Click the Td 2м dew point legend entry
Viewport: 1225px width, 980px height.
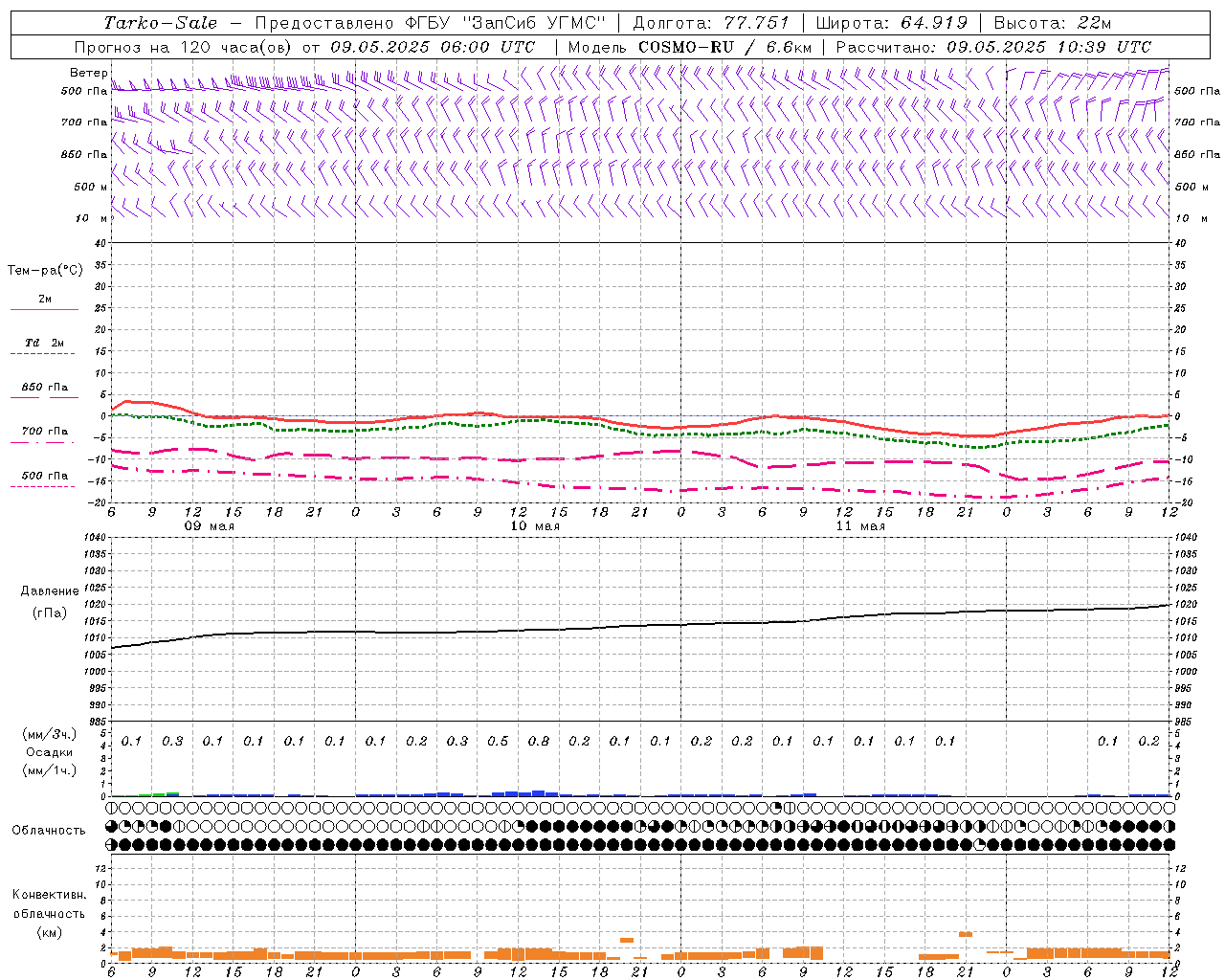click(44, 343)
